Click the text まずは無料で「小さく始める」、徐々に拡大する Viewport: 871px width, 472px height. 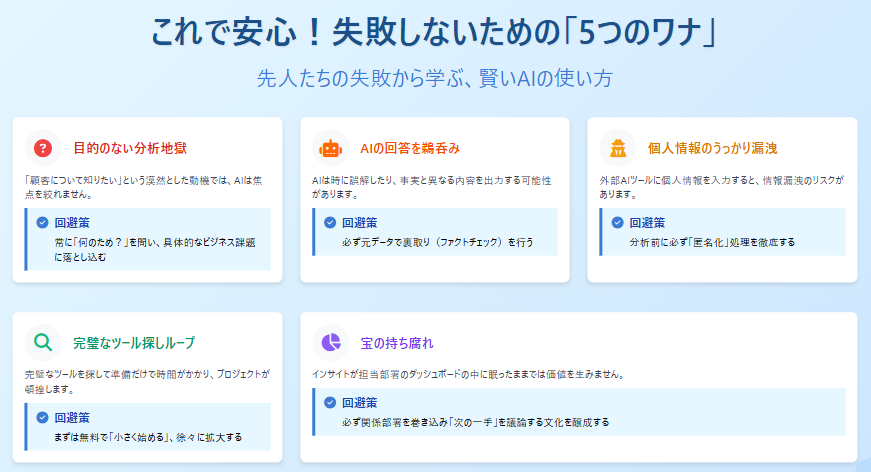click(148, 437)
